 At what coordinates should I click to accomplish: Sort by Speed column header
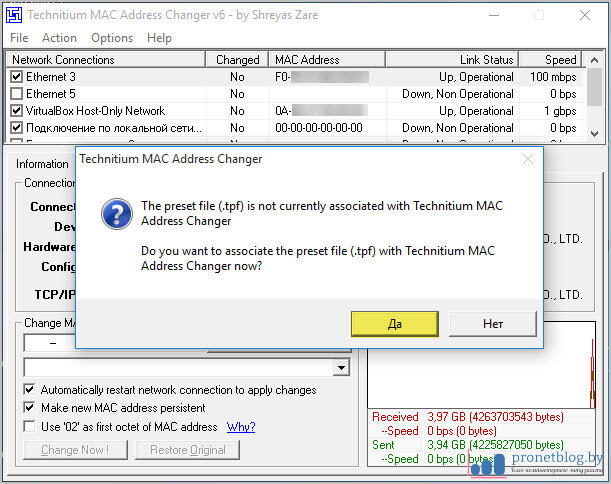click(551, 60)
